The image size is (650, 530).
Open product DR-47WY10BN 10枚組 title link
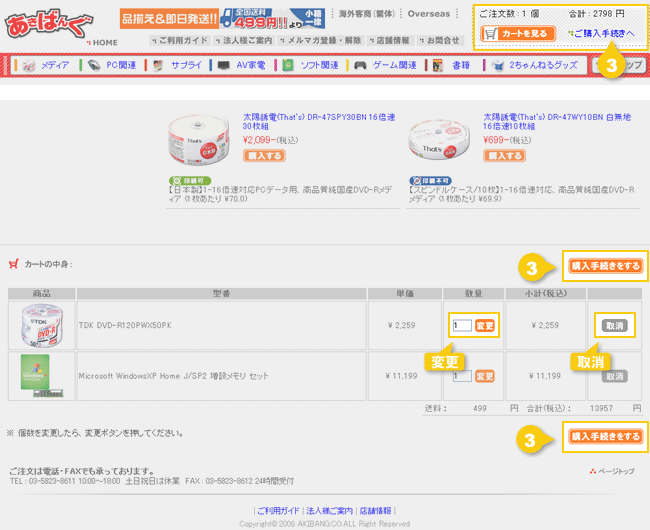point(557,121)
